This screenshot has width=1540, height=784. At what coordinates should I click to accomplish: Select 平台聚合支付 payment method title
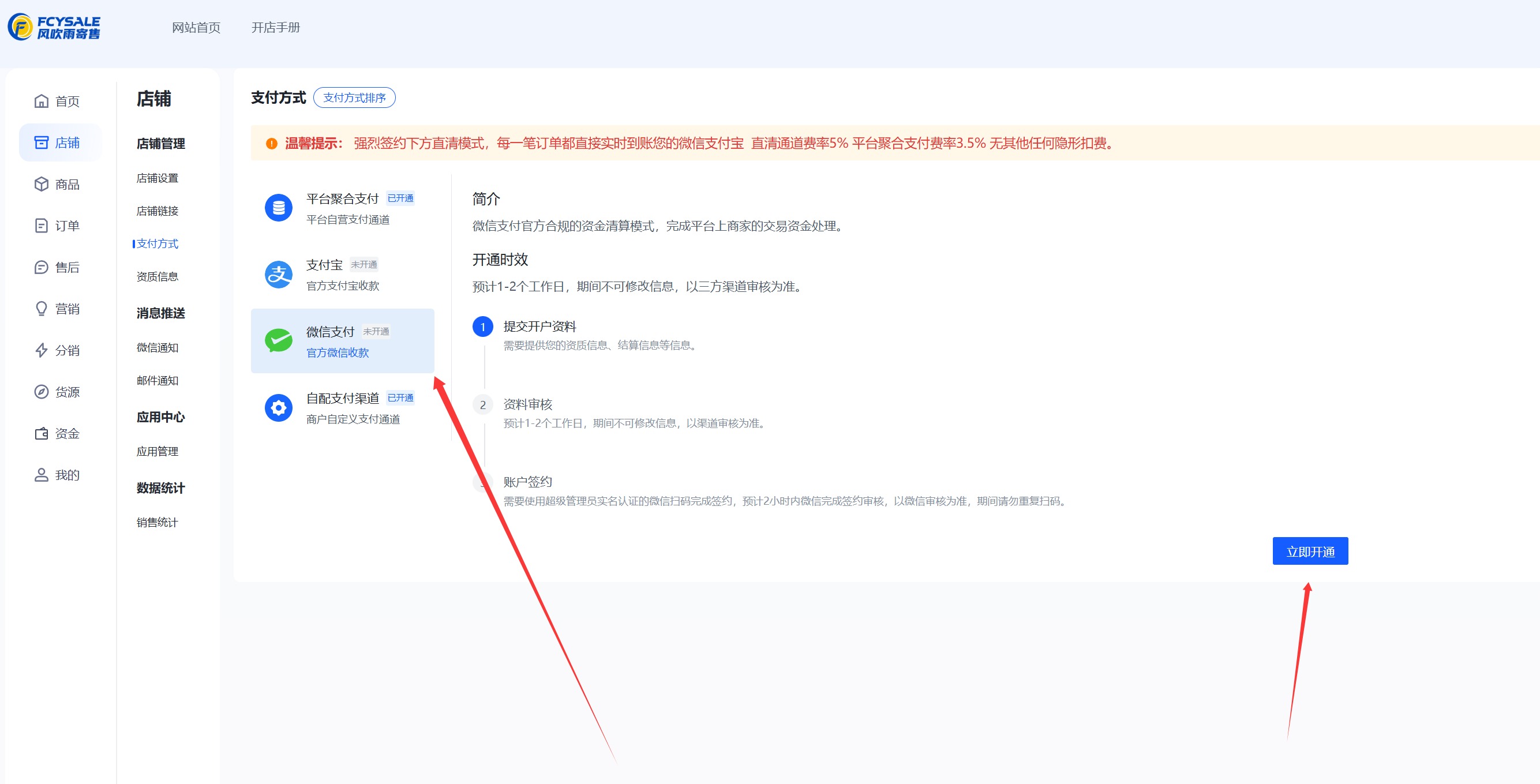(342, 198)
